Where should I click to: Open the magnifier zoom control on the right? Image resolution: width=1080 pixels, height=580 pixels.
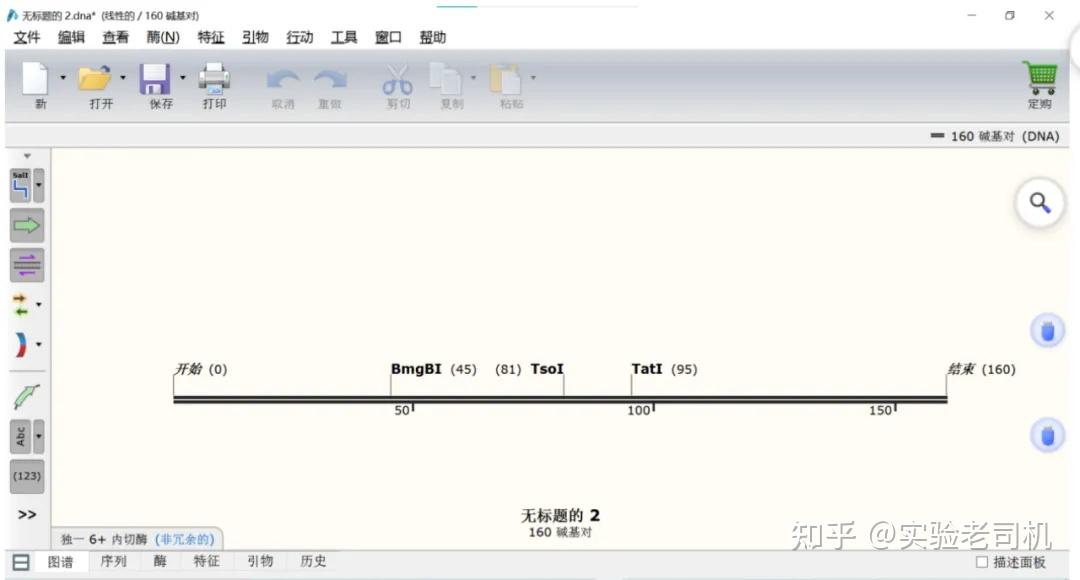1040,202
